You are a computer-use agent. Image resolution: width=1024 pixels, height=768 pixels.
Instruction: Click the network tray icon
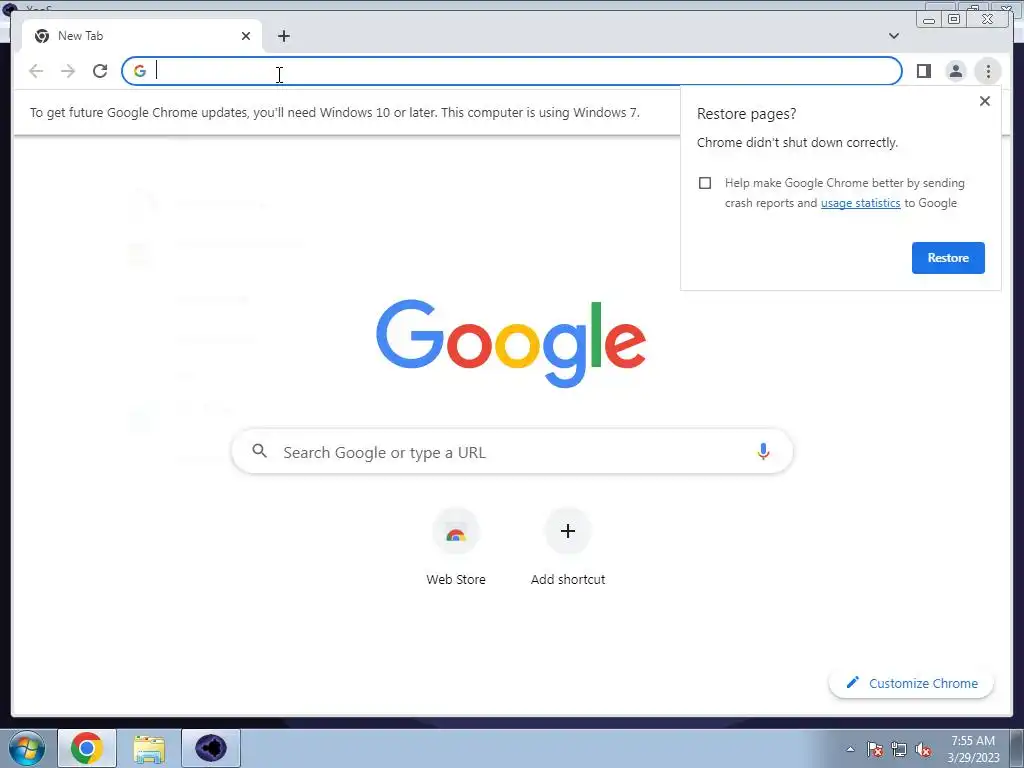899,749
